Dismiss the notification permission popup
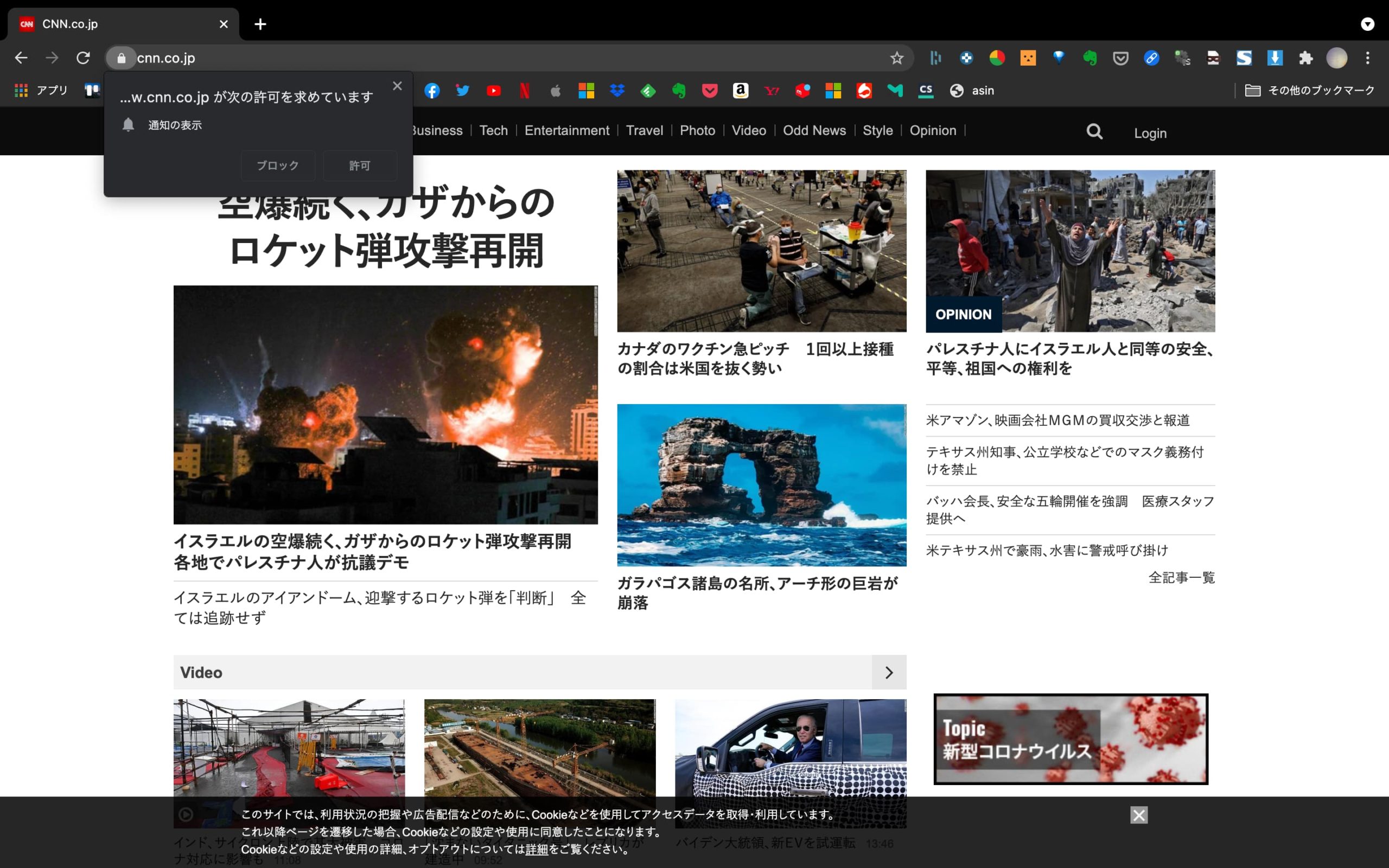Image resolution: width=1389 pixels, height=868 pixels. [397, 86]
